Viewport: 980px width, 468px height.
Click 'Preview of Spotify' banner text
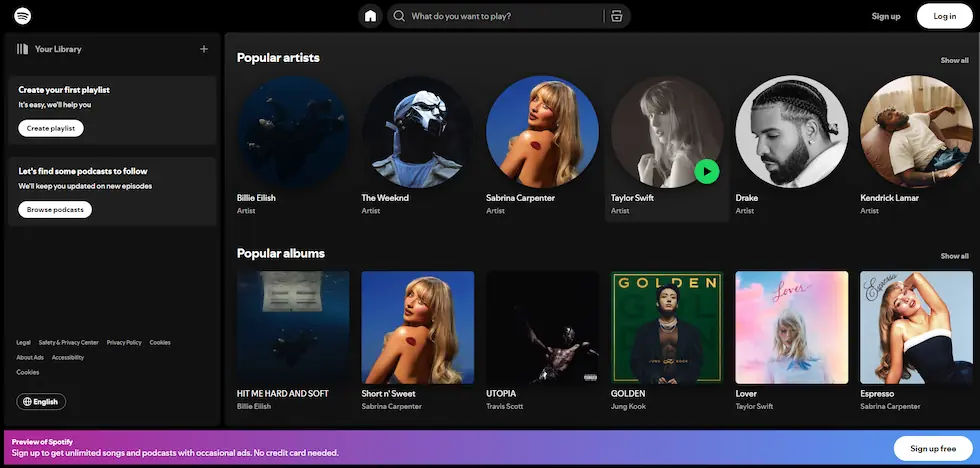pos(42,442)
